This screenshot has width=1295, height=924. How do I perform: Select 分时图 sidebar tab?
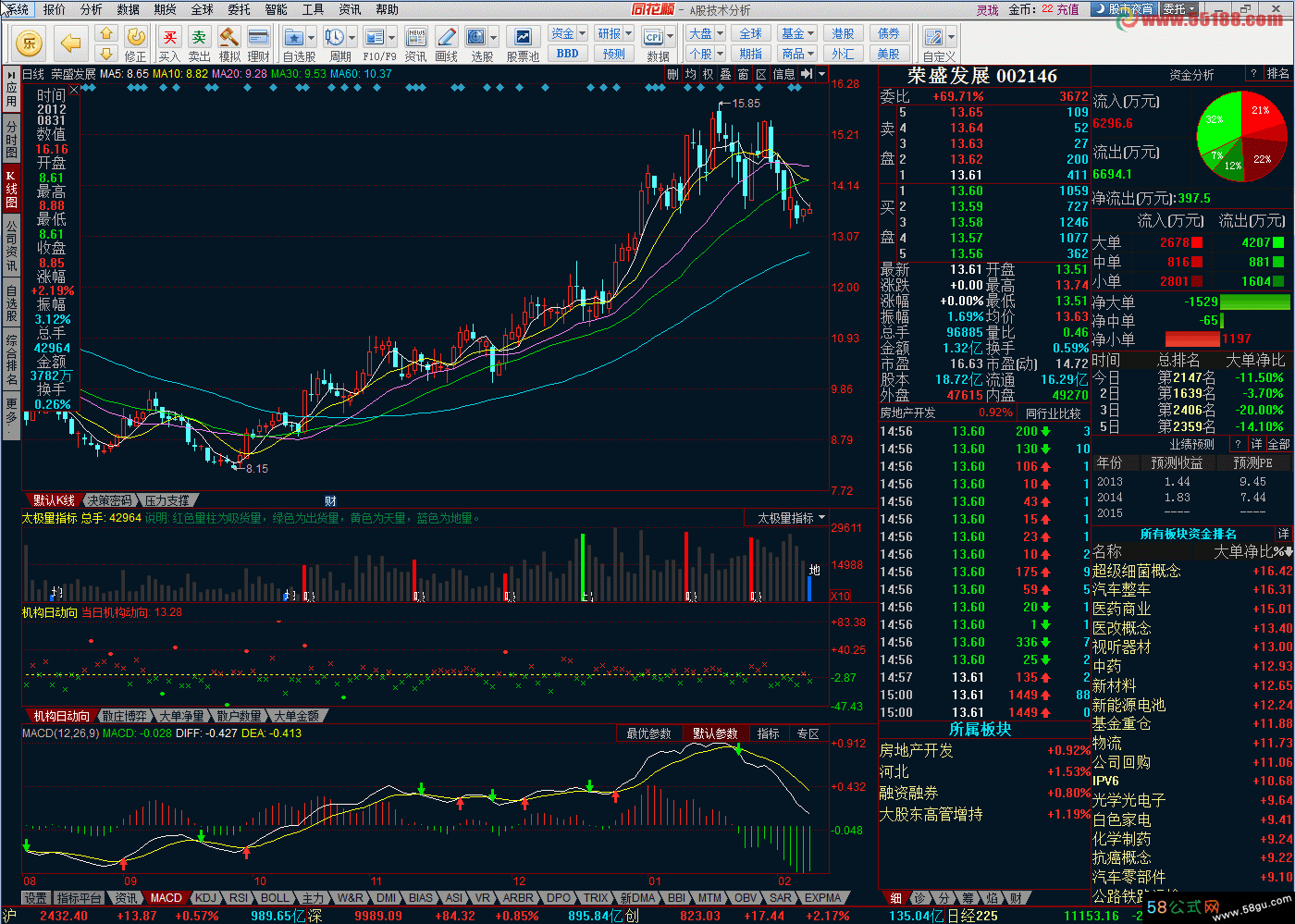(x=11, y=139)
